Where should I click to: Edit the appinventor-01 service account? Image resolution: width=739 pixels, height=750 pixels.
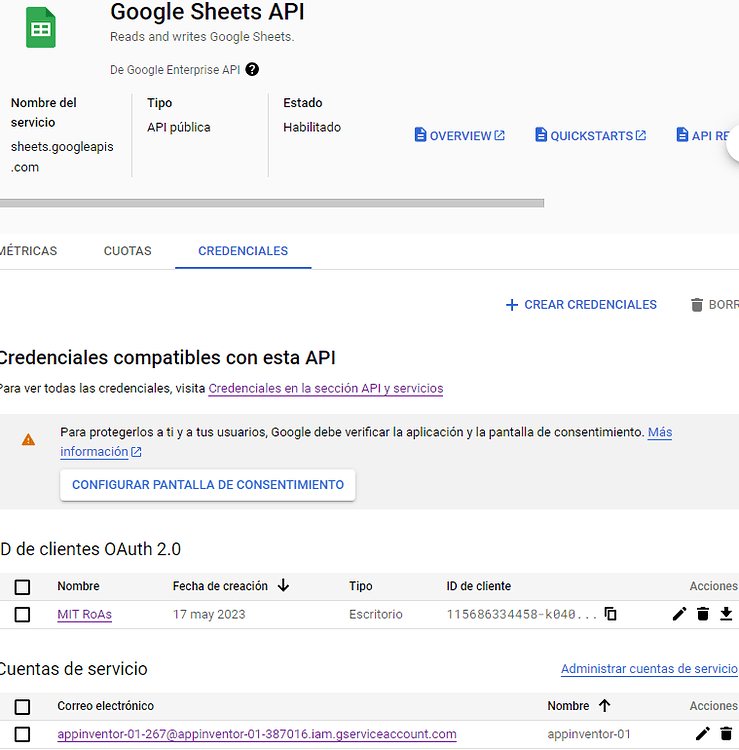(702, 734)
